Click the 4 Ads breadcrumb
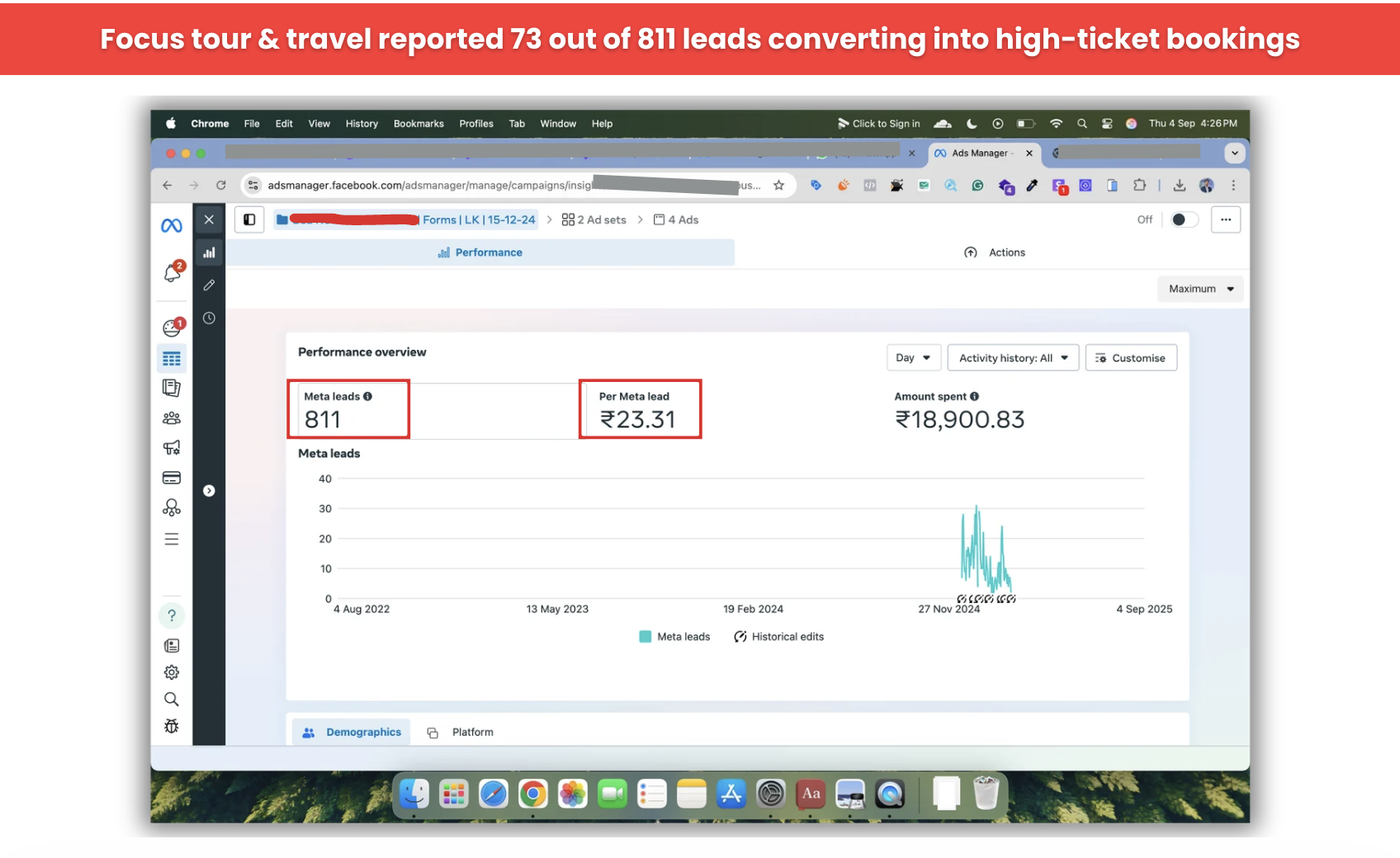 point(676,219)
